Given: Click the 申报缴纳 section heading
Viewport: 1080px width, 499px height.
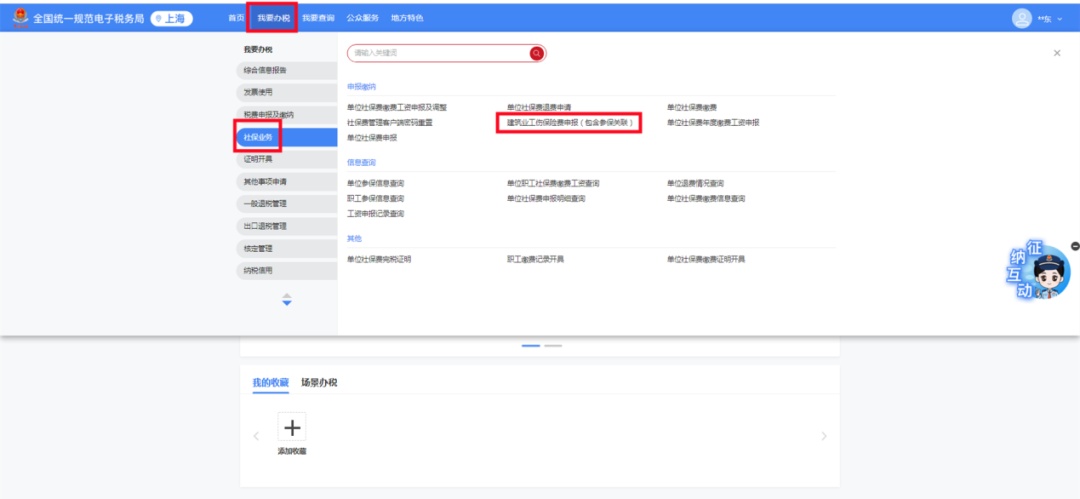Looking at the screenshot, I should point(362,86).
